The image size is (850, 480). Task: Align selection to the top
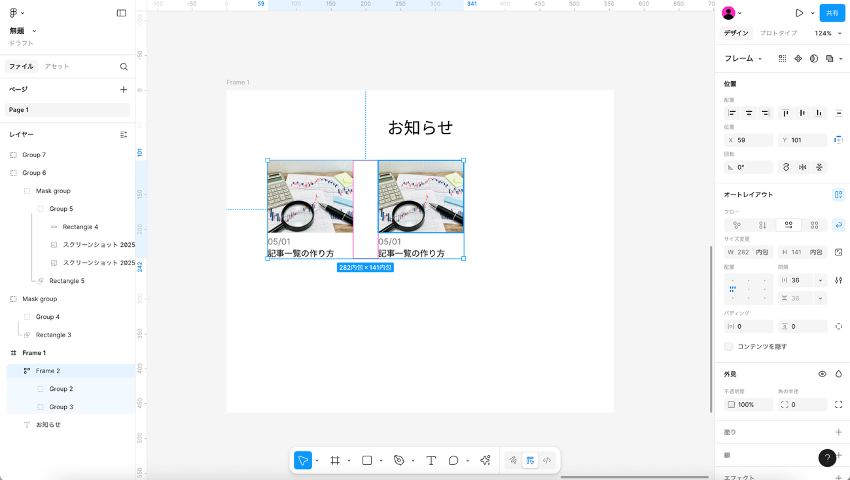(x=785, y=113)
